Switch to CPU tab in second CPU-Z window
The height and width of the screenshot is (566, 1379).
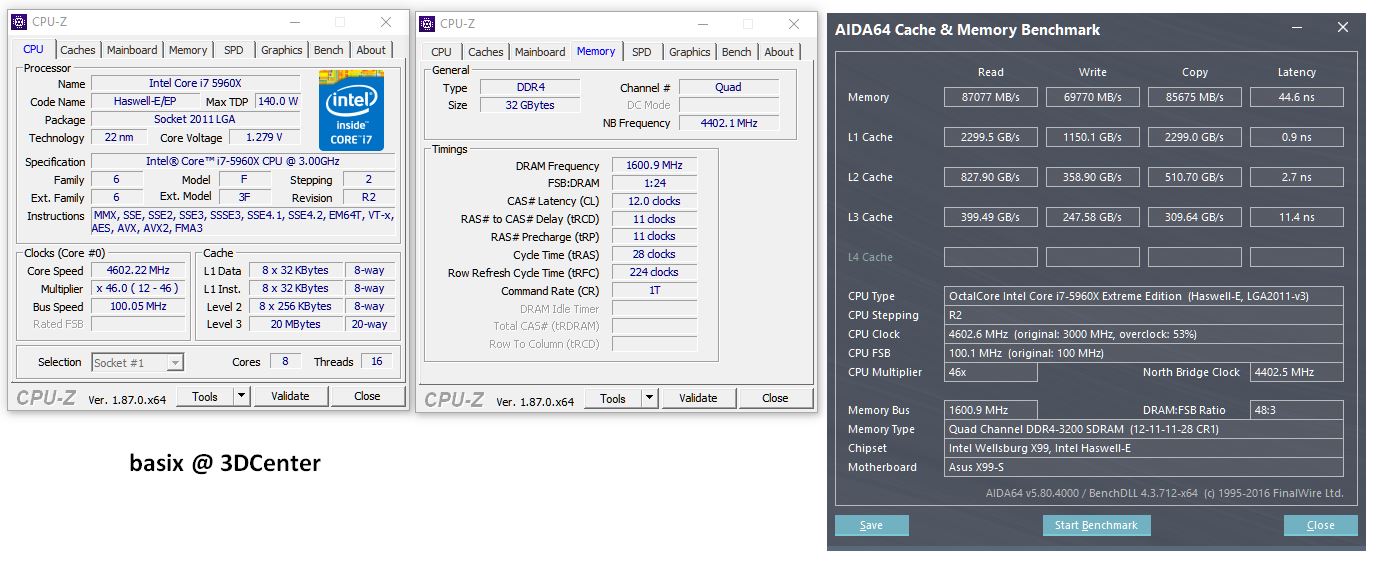pos(441,52)
